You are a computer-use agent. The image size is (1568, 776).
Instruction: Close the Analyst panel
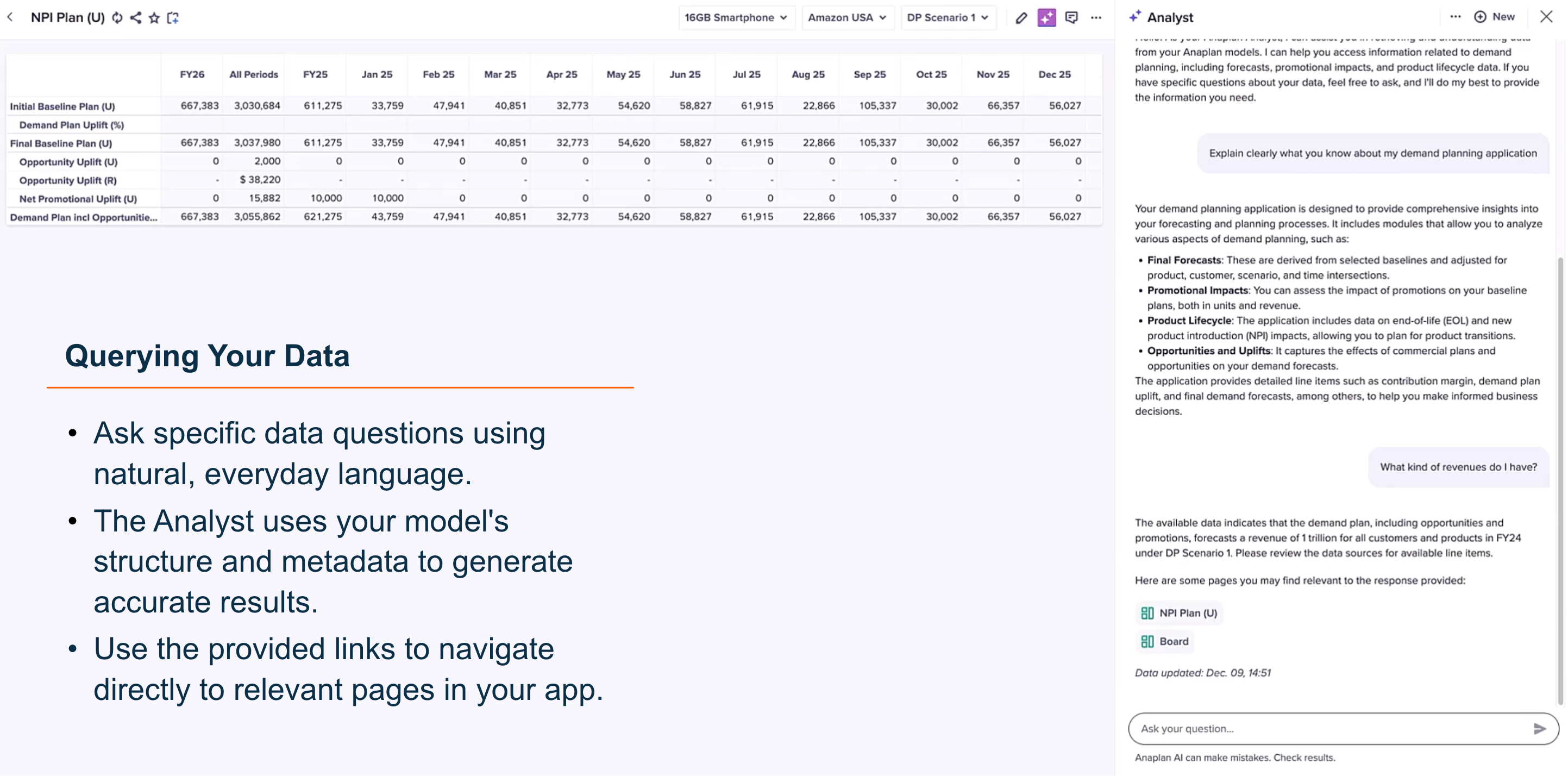pos(1546,17)
